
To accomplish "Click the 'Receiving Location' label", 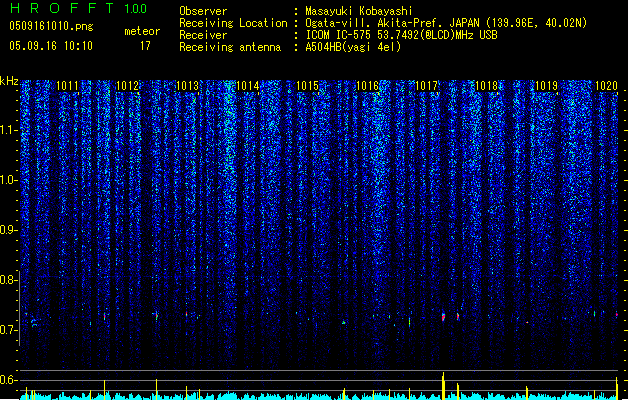I will [233, 23].
